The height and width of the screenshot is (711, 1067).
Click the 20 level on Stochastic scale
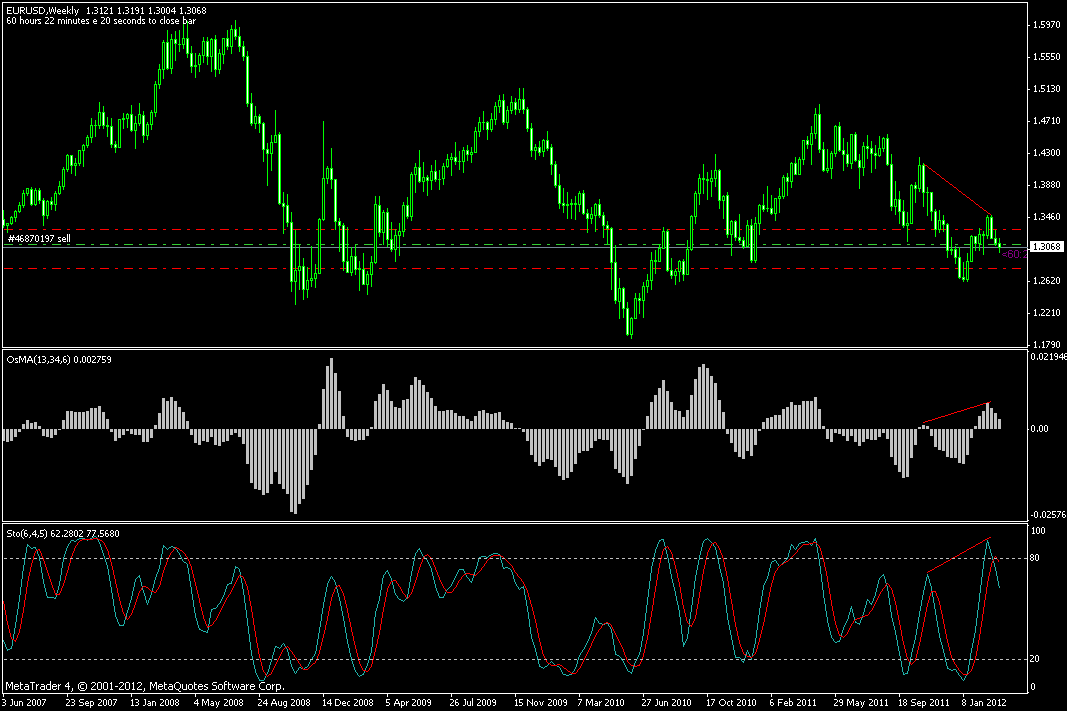[1036, 659]
